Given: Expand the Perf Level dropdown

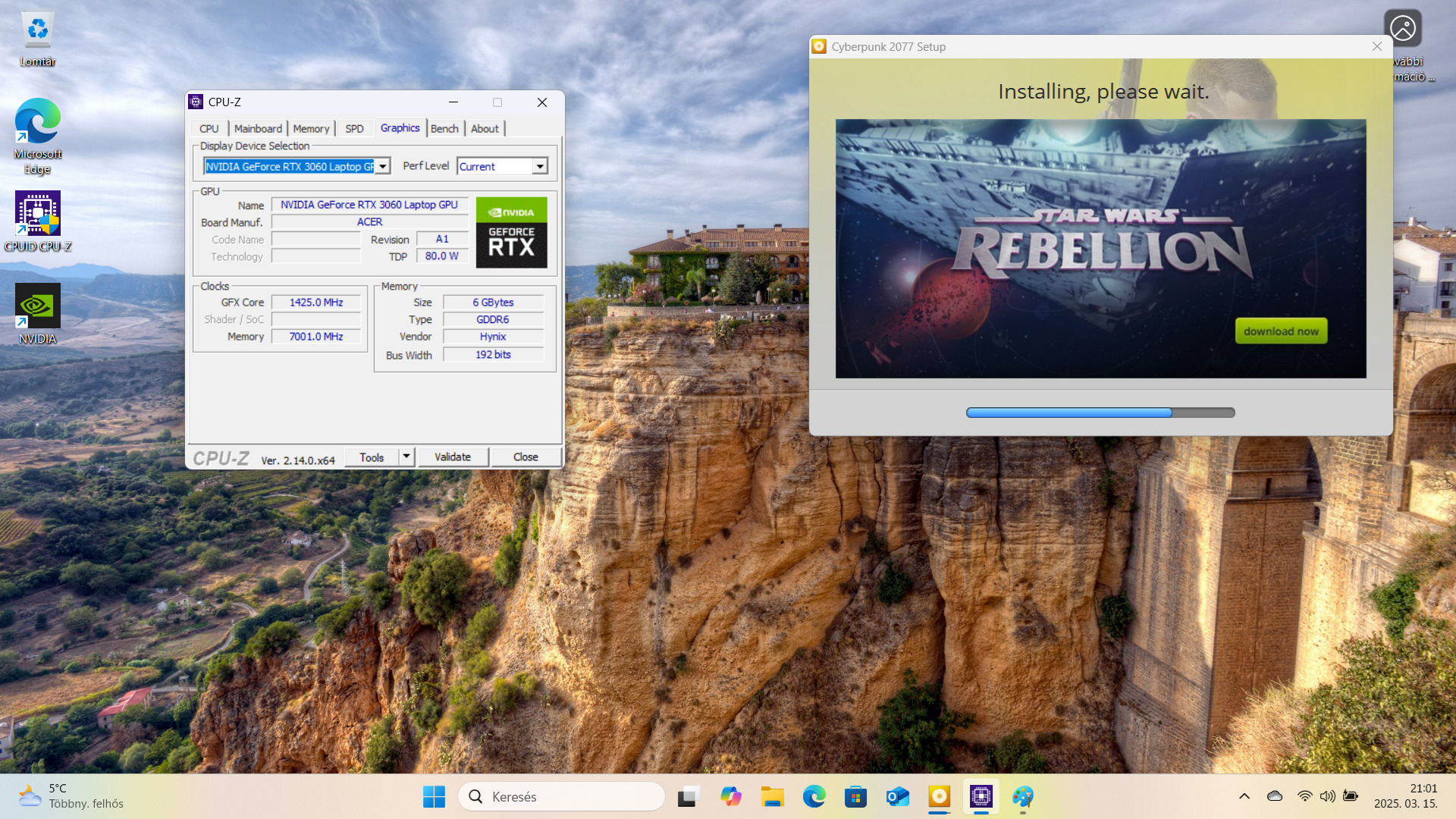Looking at the screenshot, I should point(540,167).
